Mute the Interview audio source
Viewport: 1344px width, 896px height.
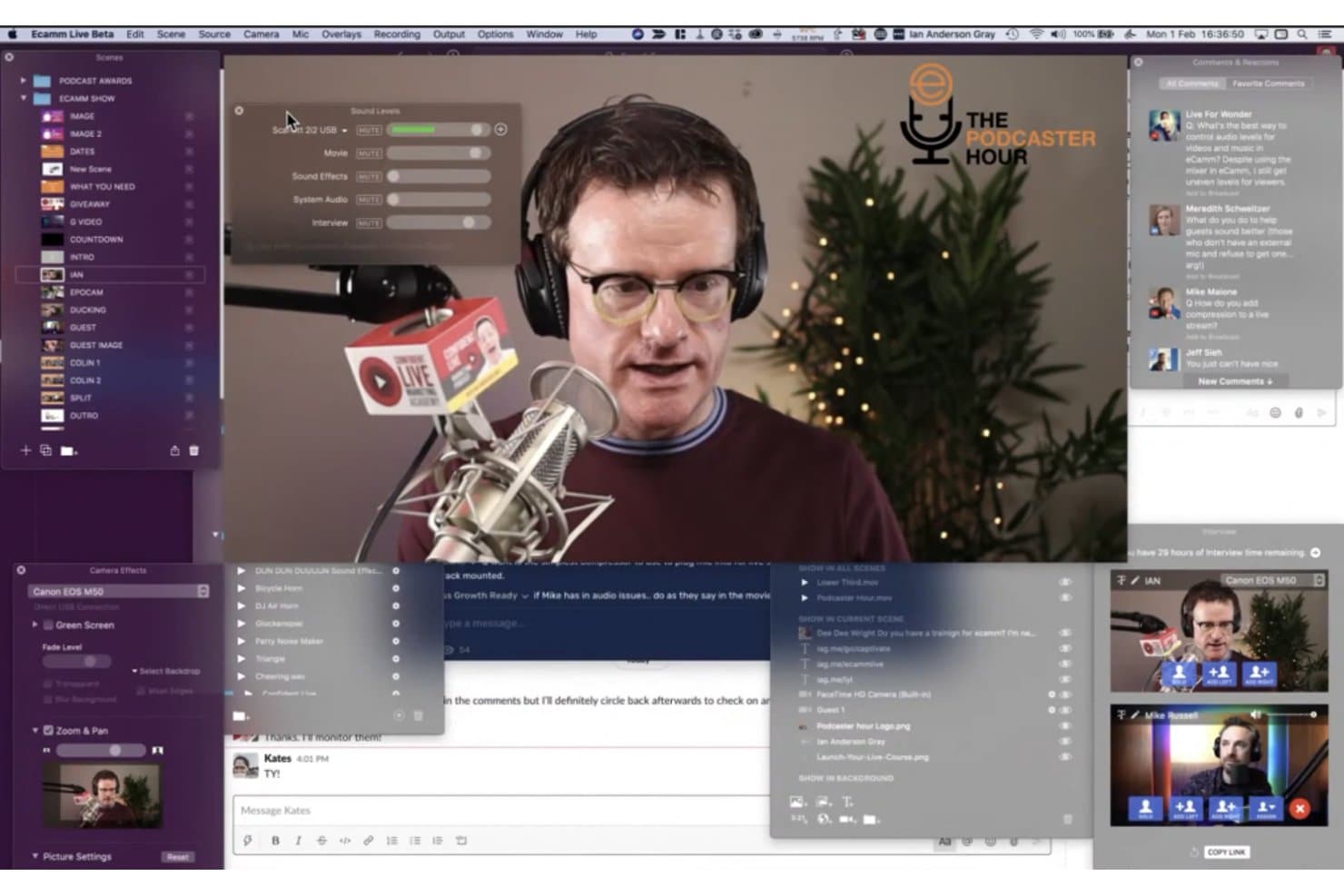[369, 223]
